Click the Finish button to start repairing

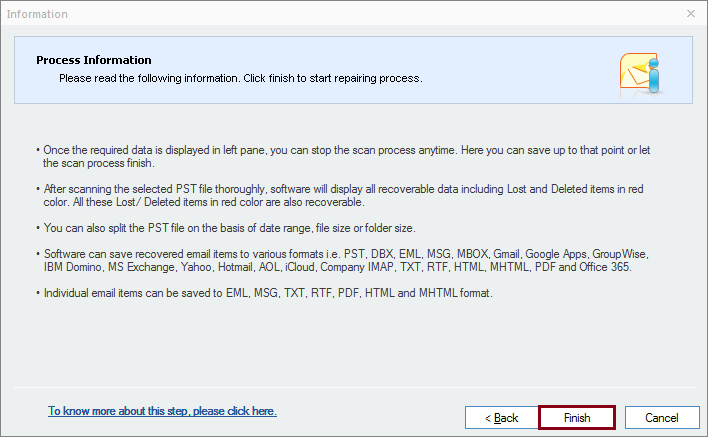[x=577, y=417]
